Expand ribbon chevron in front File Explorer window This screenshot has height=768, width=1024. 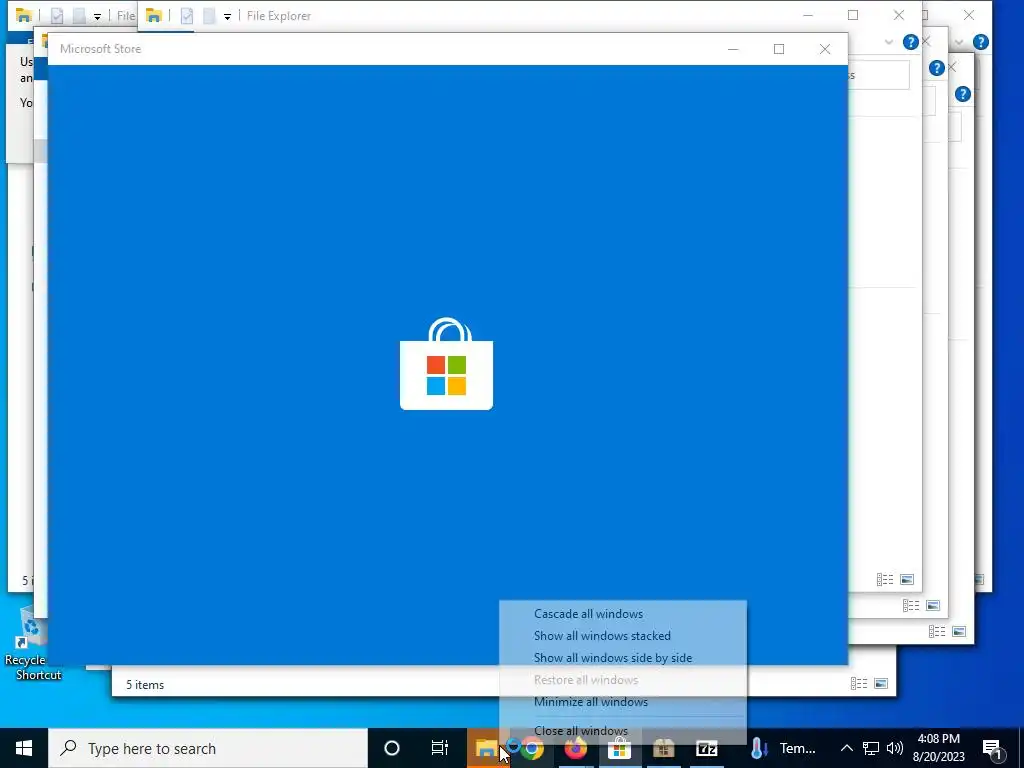888,42
